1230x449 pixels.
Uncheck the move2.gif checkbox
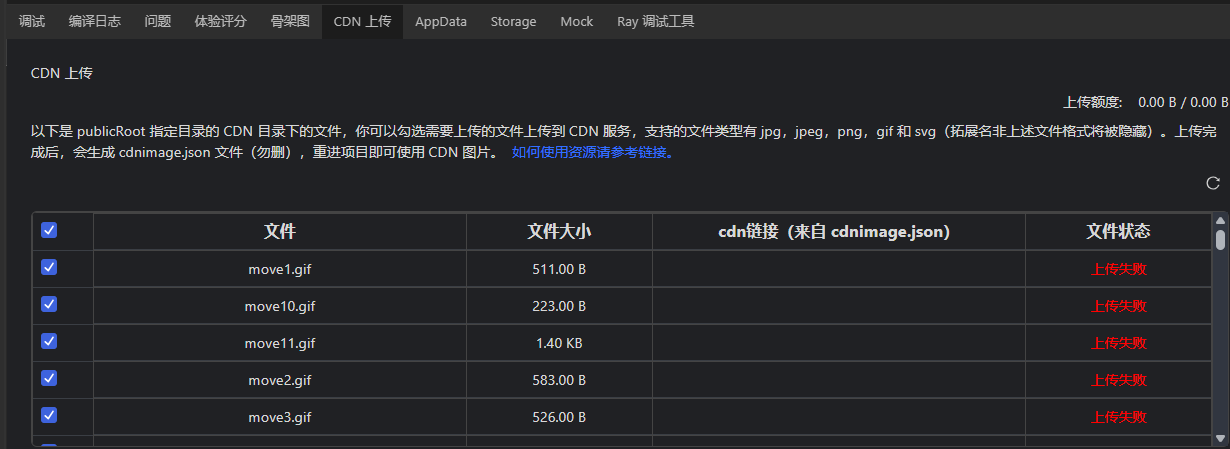(49, 379)
